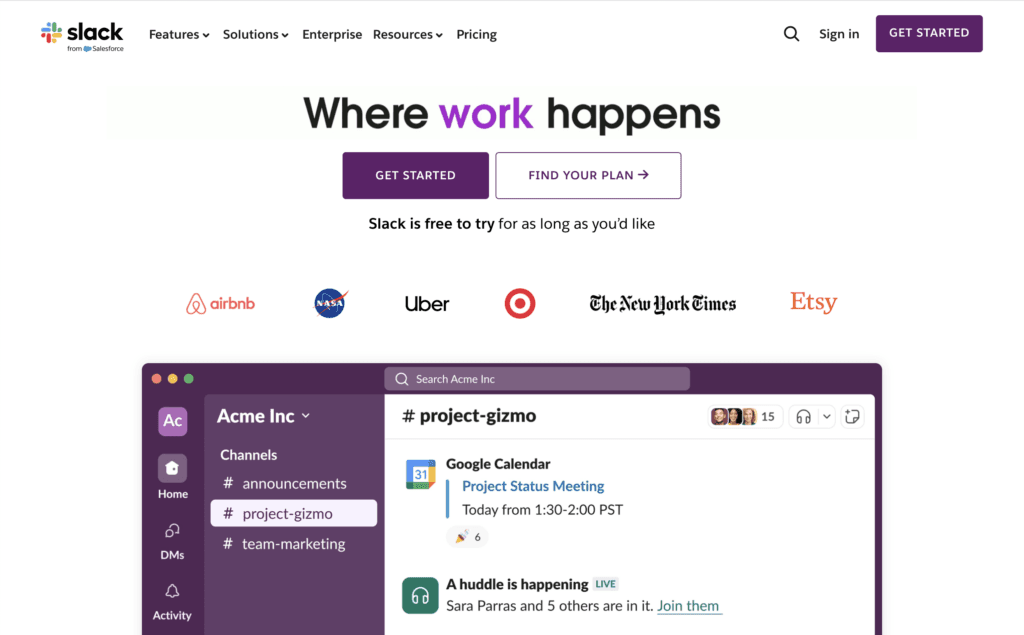
Task: Open search using the magnifying glass icon
Action: (x=791, y=33)
